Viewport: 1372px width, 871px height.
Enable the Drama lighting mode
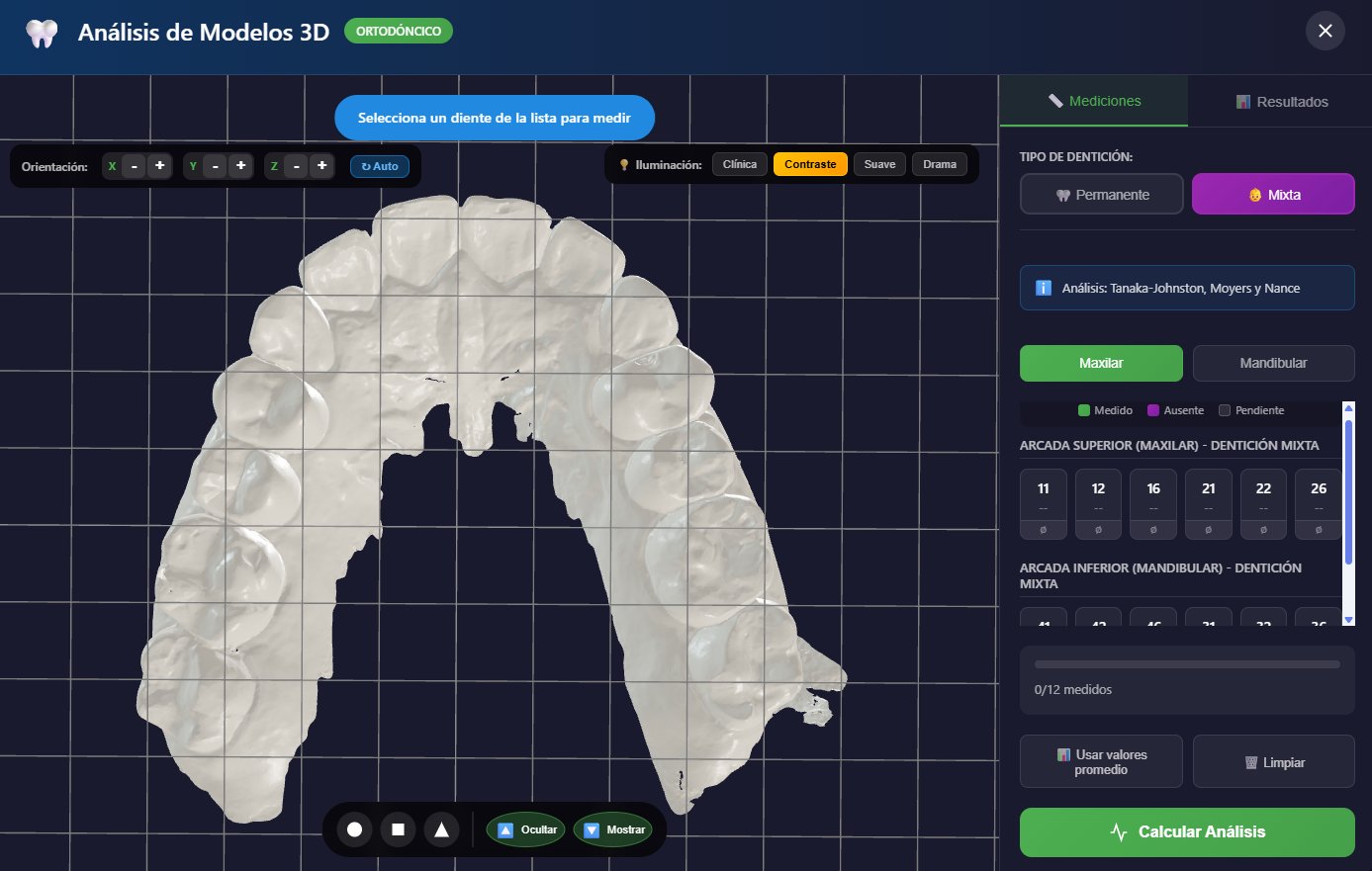coord(939,164)
